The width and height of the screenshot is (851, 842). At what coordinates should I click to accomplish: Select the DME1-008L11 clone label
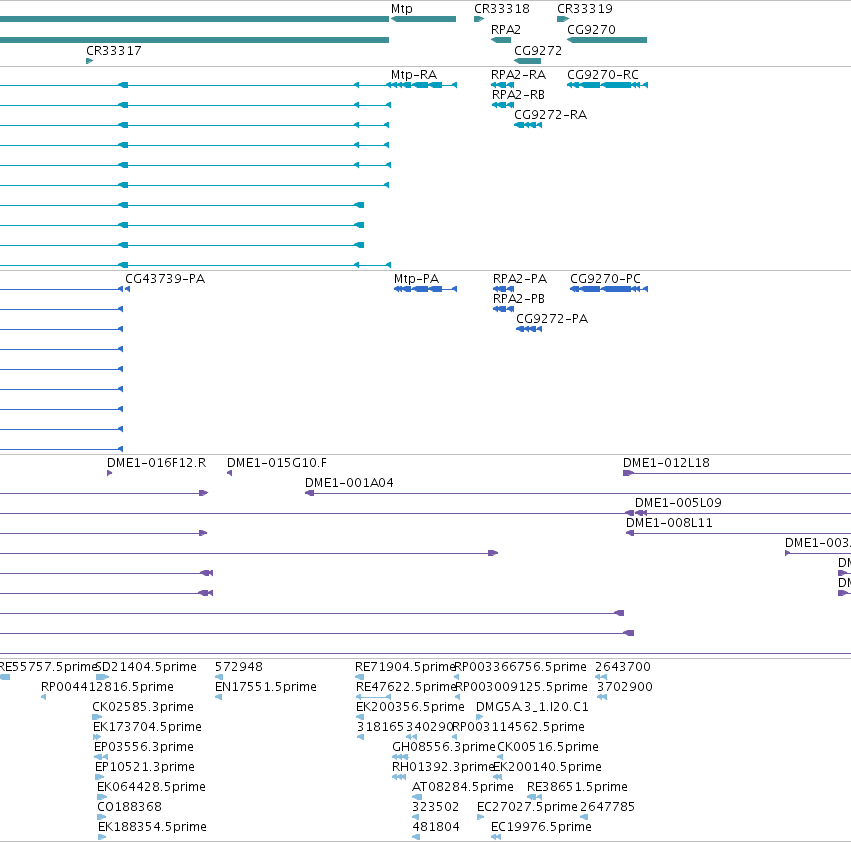pyautogui.click(x=669, y=523)
